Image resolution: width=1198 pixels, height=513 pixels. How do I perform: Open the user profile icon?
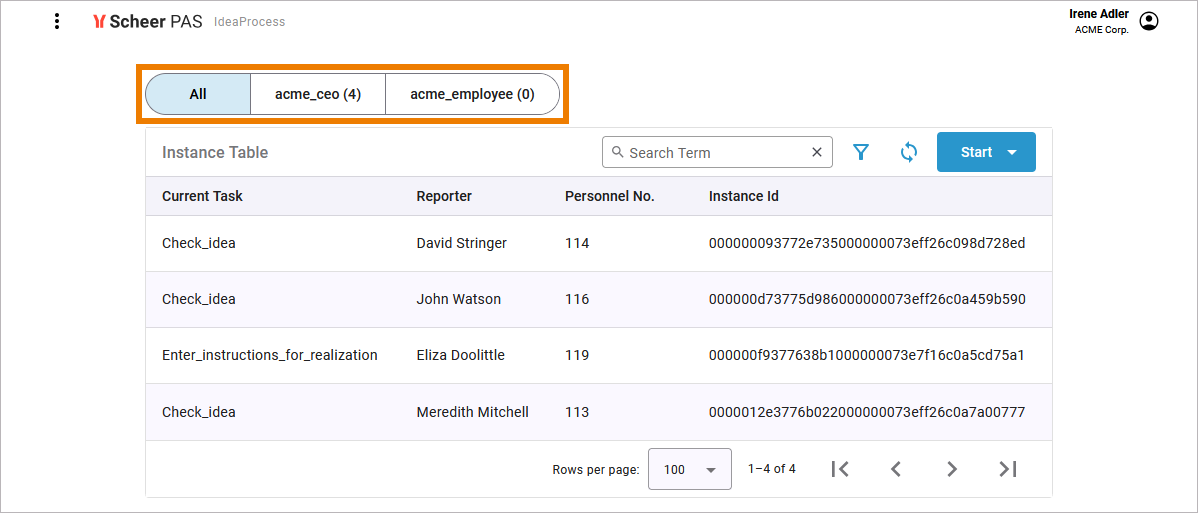1149,21
